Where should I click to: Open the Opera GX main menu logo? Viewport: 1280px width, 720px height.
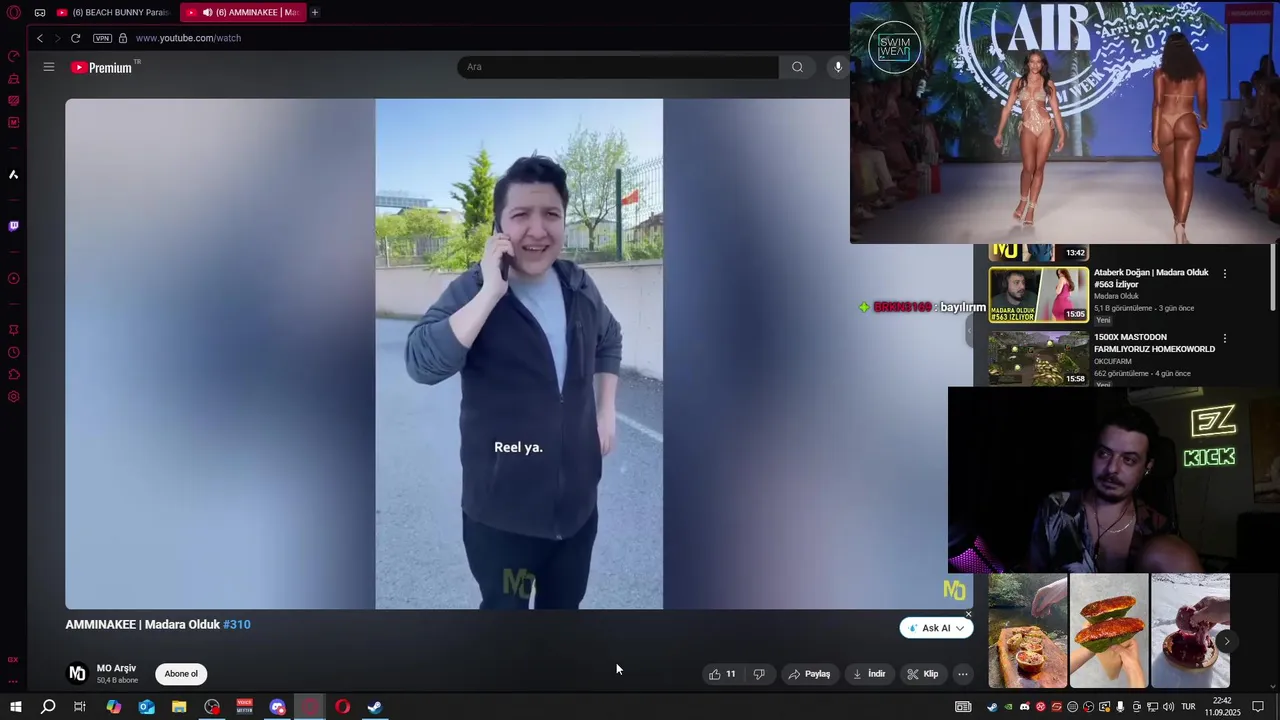point(14,13)
